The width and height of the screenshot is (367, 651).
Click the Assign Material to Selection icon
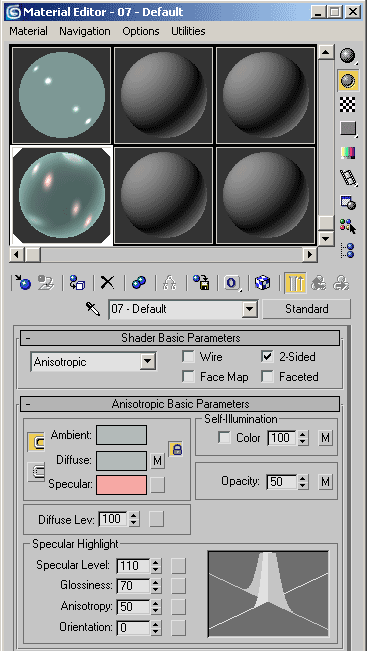tap(77, 283)
